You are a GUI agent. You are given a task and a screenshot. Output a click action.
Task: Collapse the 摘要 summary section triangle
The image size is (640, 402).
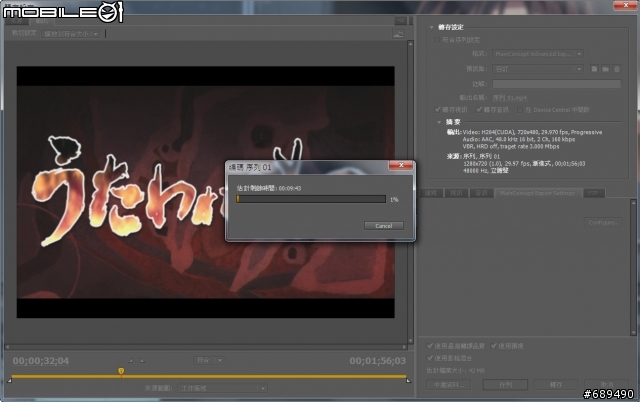tap(439, 122)
